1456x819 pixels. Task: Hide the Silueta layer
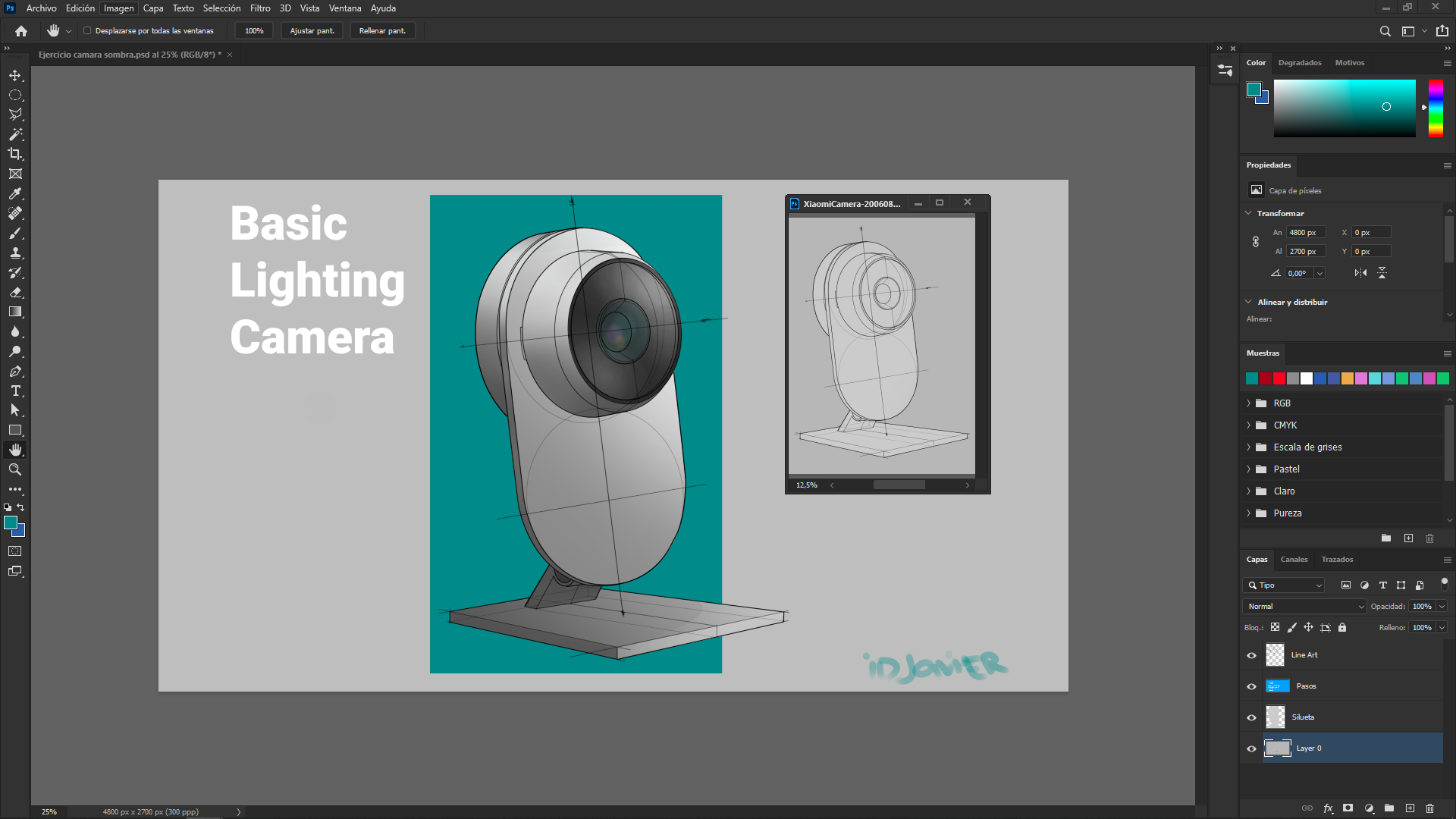(1251, 717)
